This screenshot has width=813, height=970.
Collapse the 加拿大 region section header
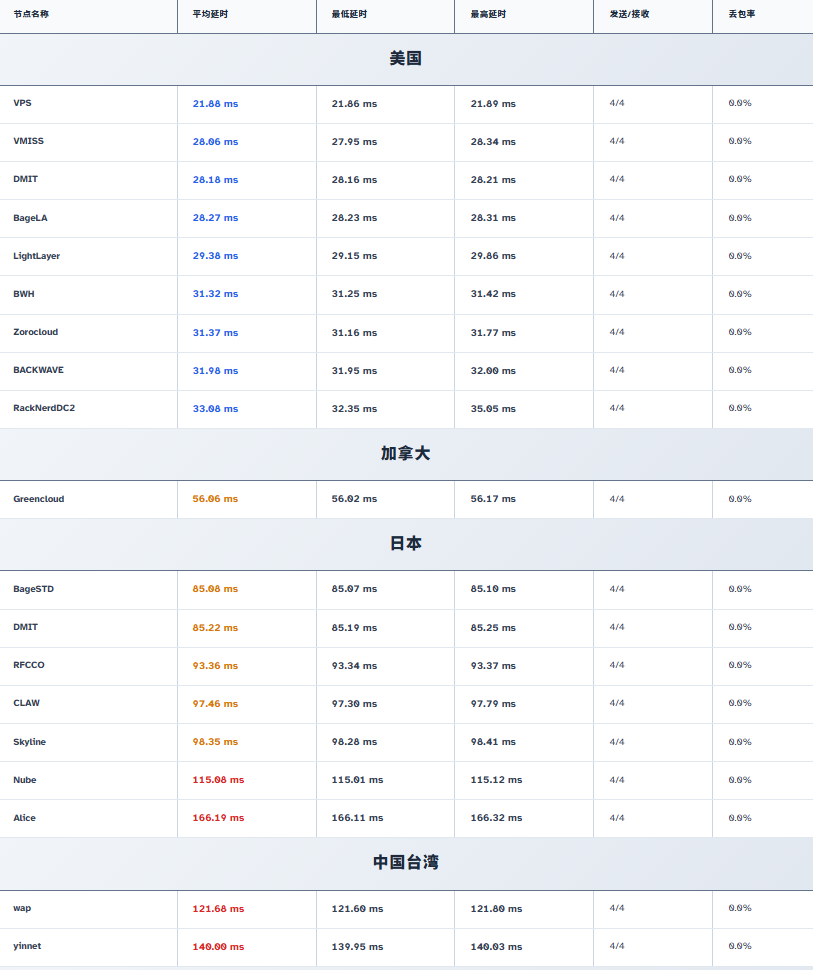point(406,454)
